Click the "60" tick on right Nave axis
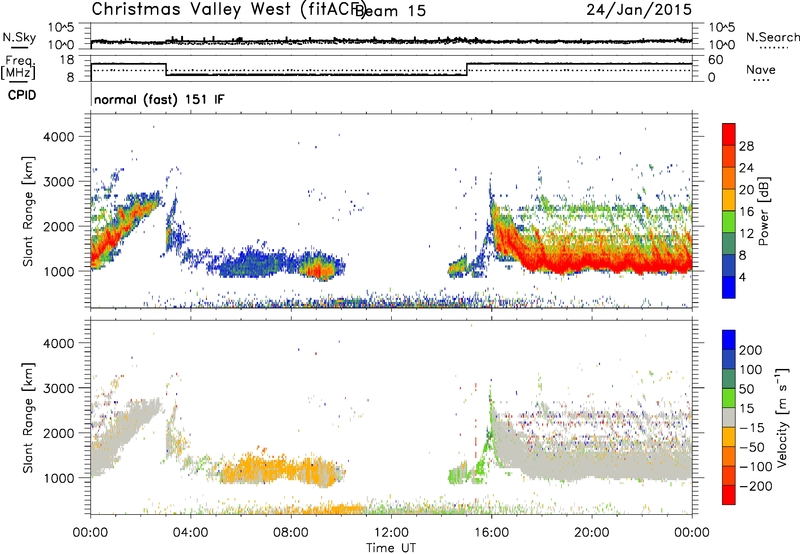 [716, 60]
